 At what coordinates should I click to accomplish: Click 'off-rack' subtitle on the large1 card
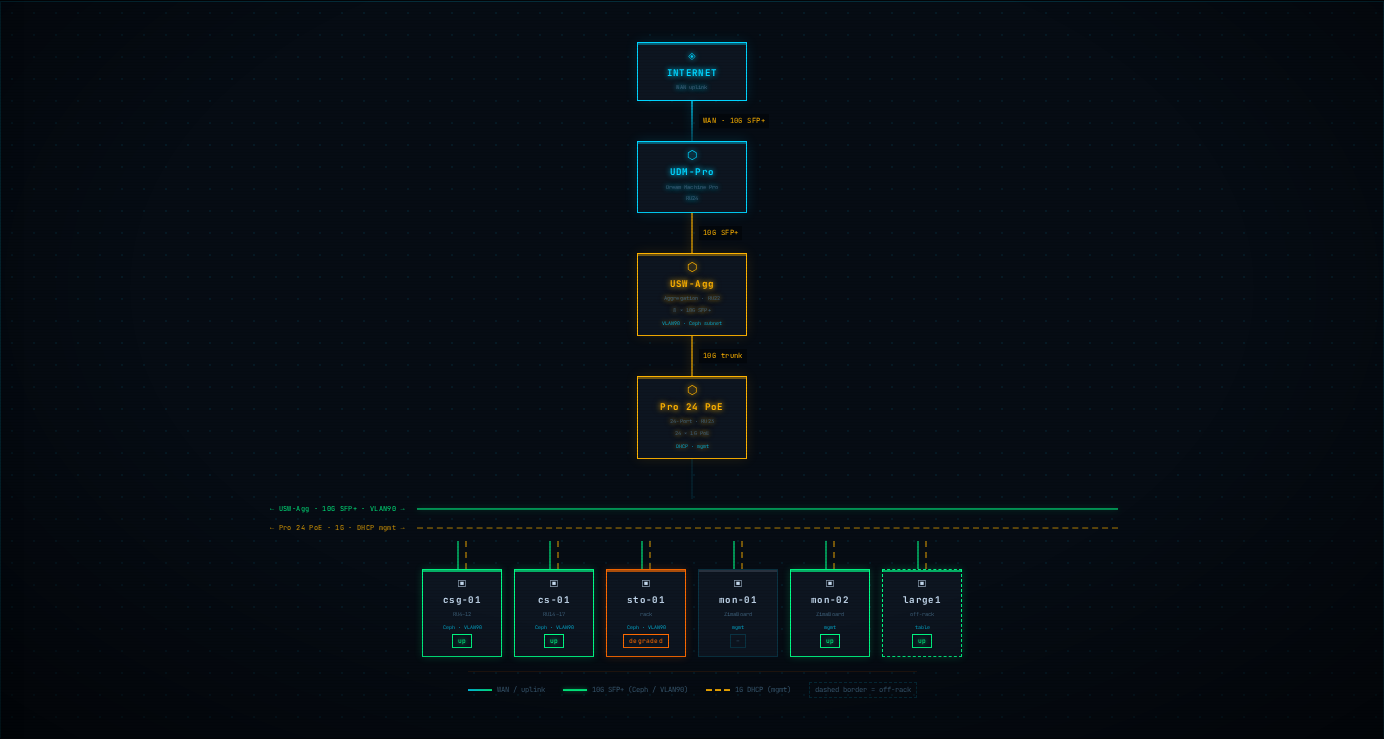[x=922, y=614]
